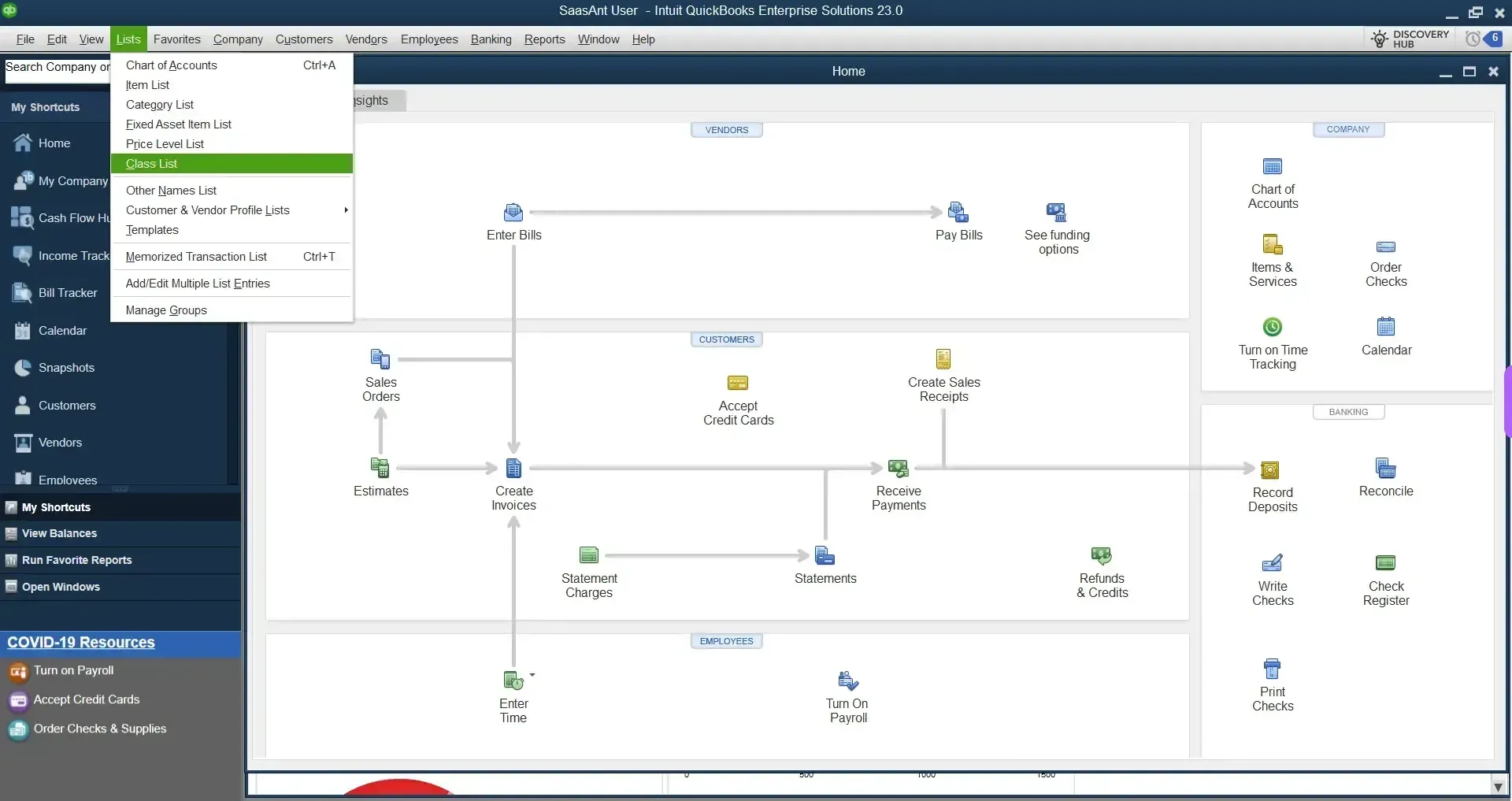The height and width of the screenshot is (801, 1512).
Task: Open the Sales Orders icon
Action: tap(380, 359)
